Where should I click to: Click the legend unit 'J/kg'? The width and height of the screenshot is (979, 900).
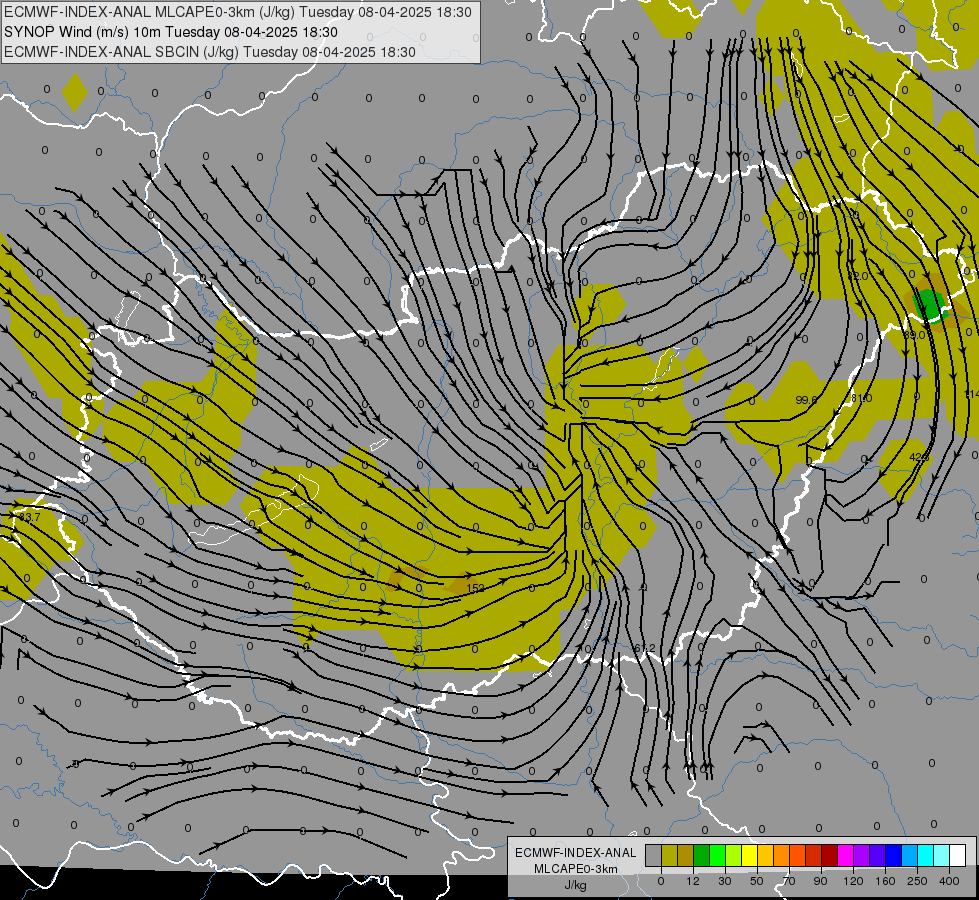tap(576, 885)
